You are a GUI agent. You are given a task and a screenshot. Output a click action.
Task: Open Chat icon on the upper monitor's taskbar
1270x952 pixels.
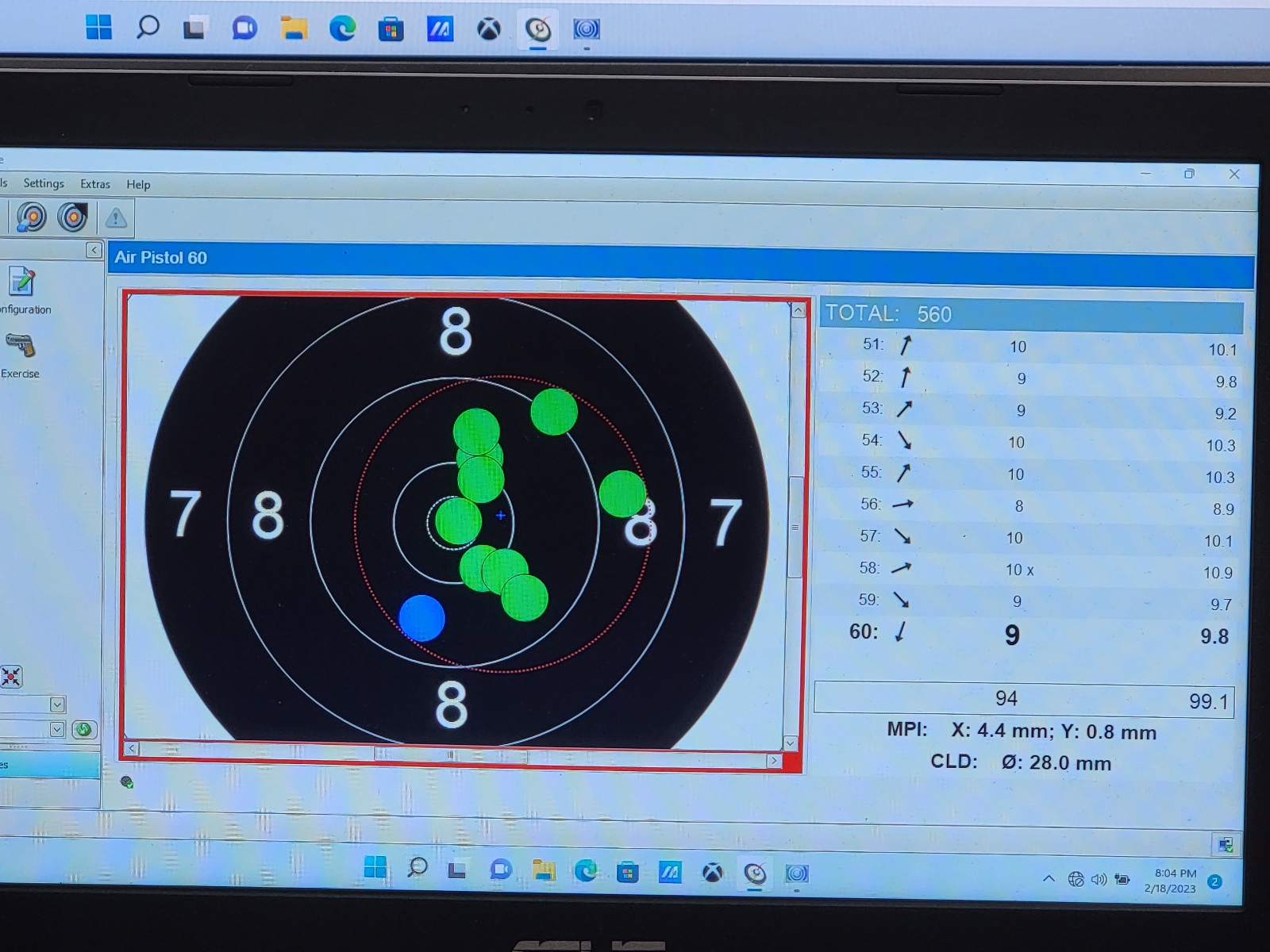pyautogui.click(x=244, y=29)
